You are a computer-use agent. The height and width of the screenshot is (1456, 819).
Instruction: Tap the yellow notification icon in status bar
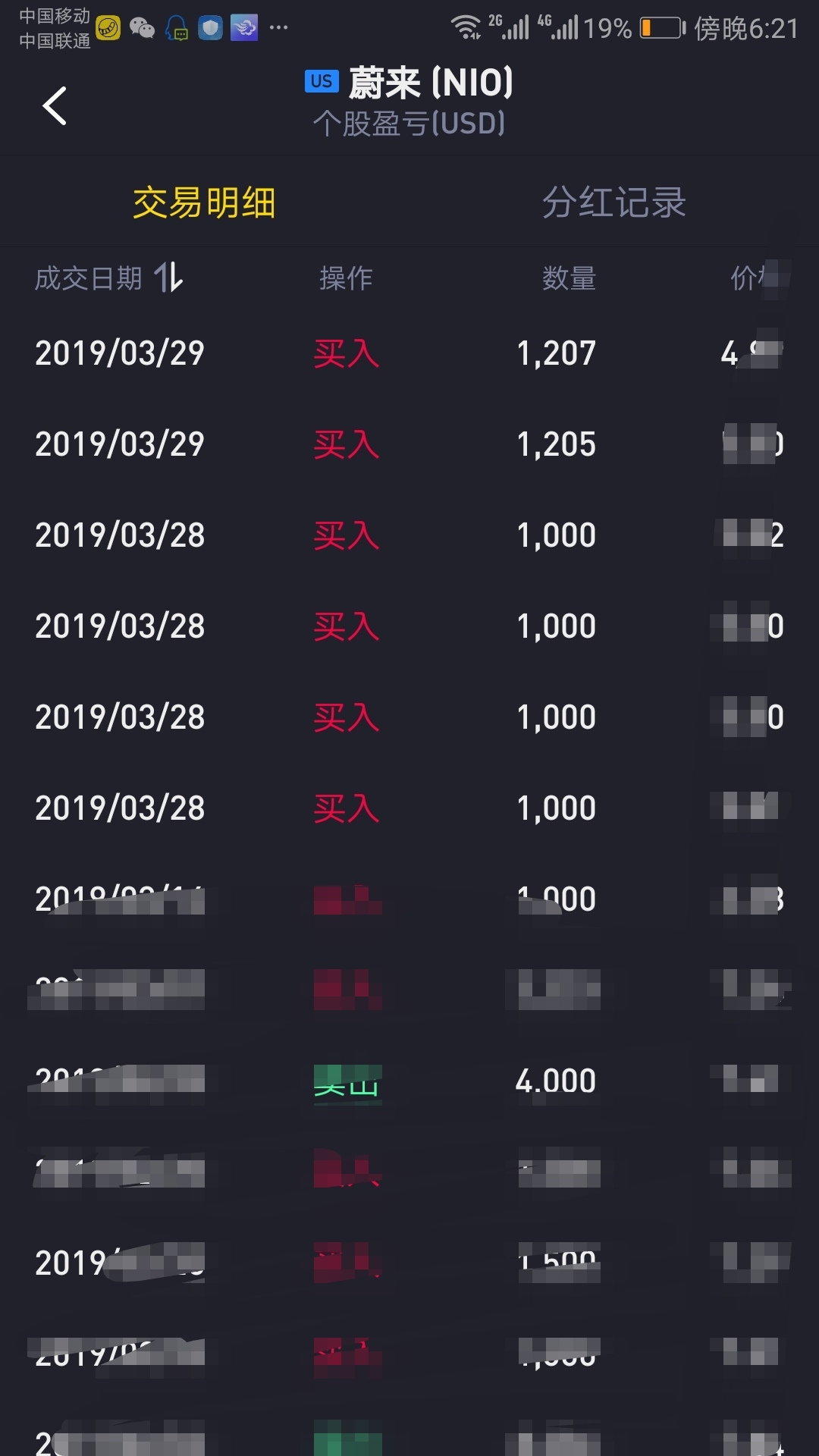tap(108, 29)
